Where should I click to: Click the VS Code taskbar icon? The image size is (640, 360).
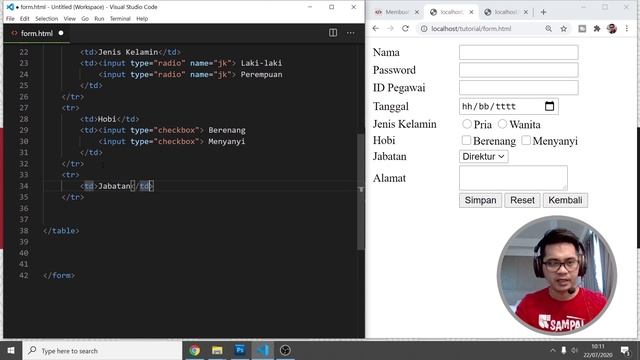click(263, 350)
